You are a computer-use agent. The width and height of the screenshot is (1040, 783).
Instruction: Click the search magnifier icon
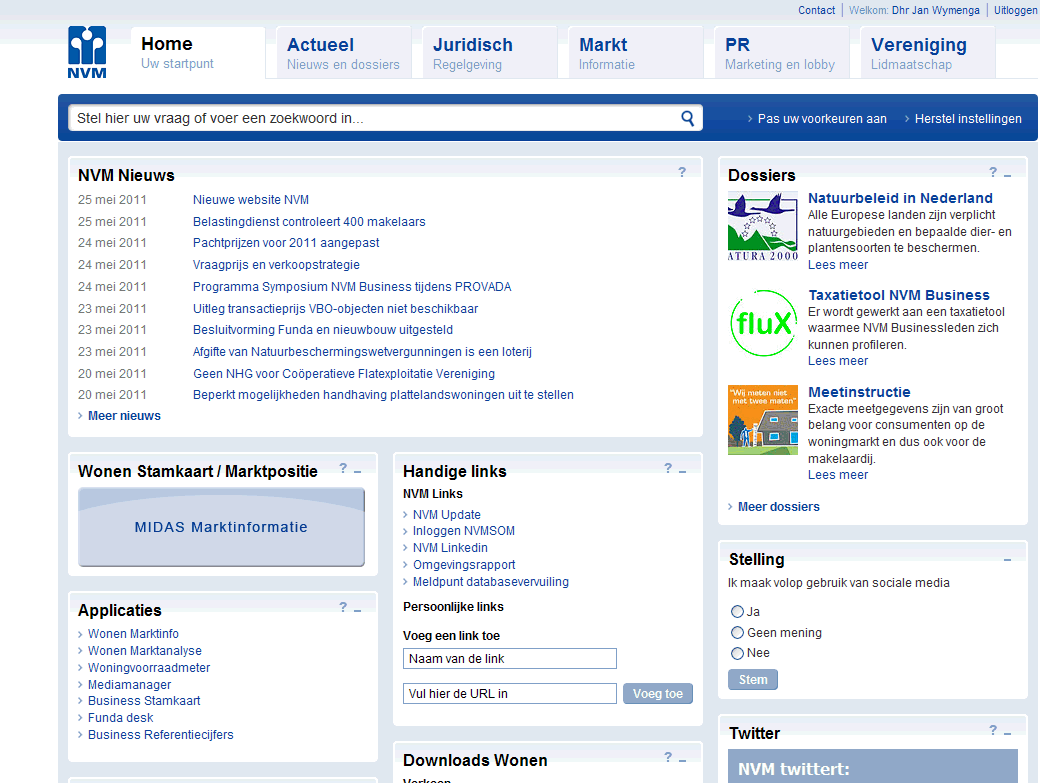click(688, 118)
